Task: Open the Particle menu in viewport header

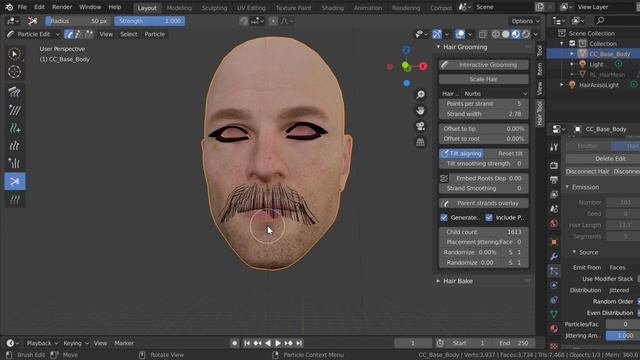Action: (155, 34)
